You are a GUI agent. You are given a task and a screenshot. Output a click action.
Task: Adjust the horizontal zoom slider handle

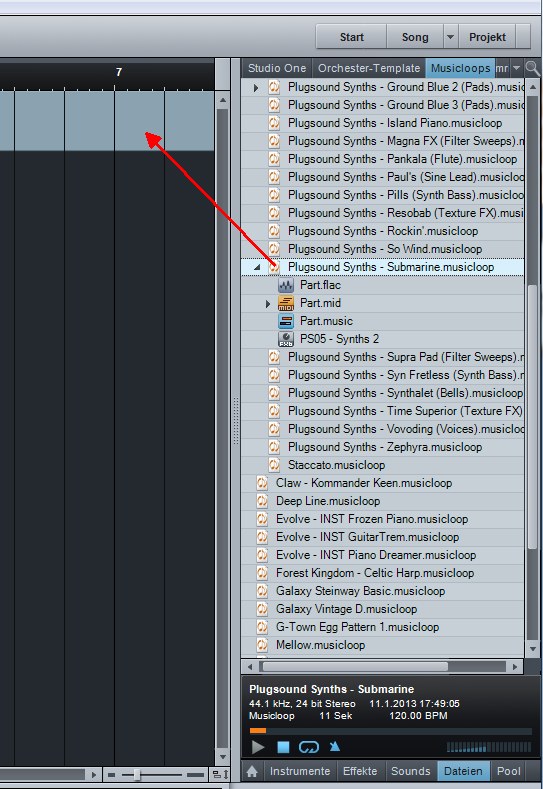tap(136, 775)
